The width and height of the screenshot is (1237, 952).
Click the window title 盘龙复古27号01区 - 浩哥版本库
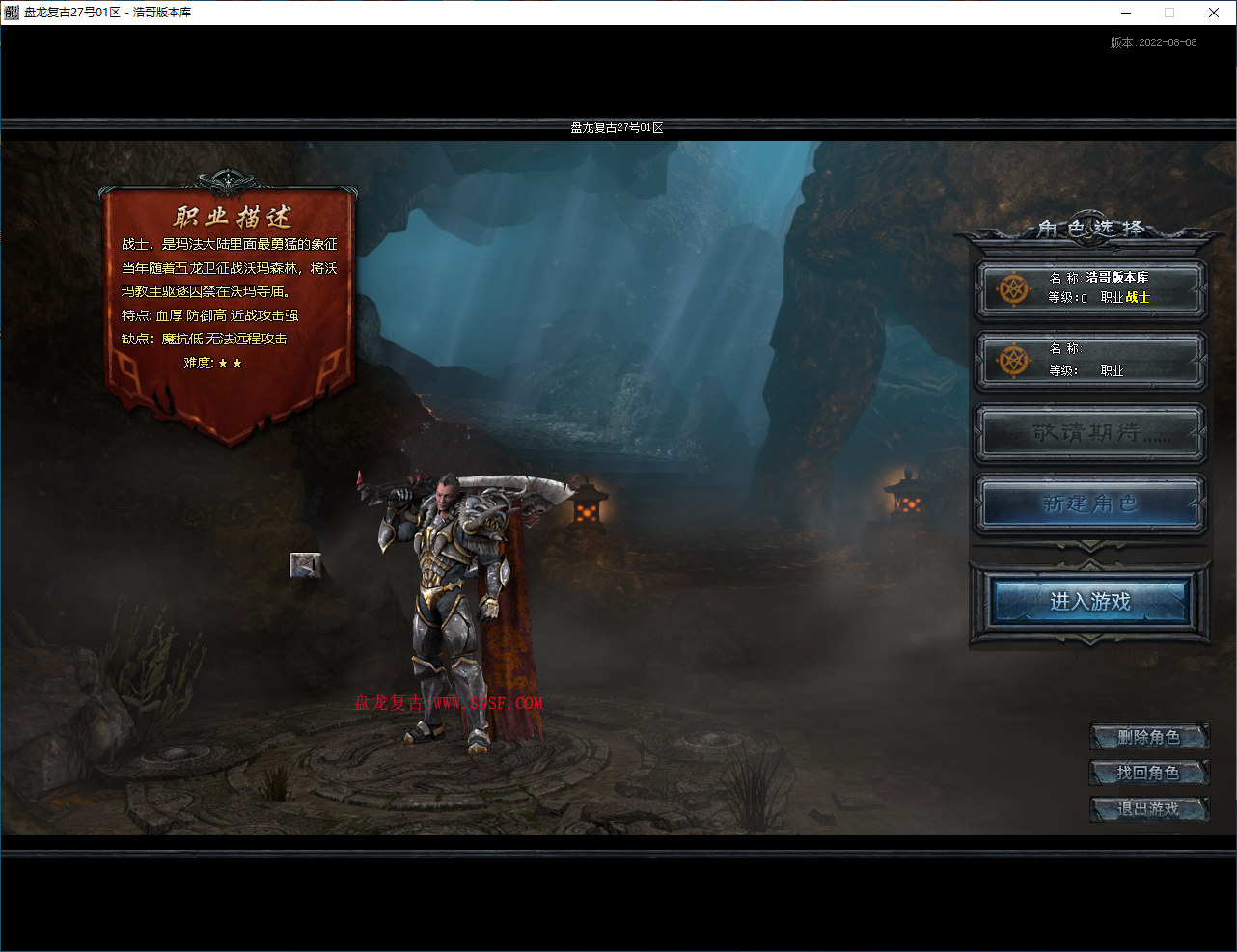coord(108,13)
